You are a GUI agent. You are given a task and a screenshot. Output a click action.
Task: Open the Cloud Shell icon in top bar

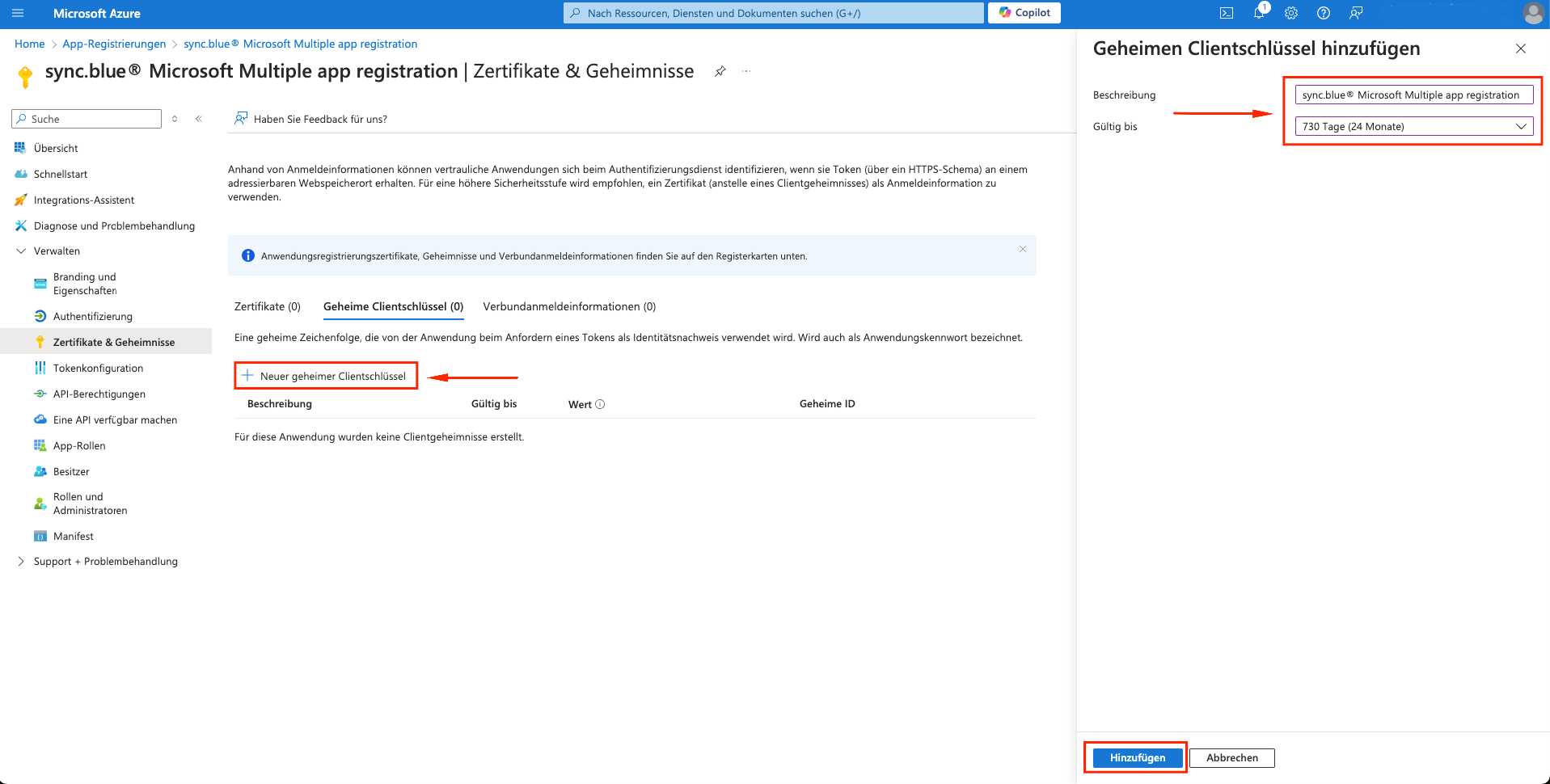click(1226, 13)
